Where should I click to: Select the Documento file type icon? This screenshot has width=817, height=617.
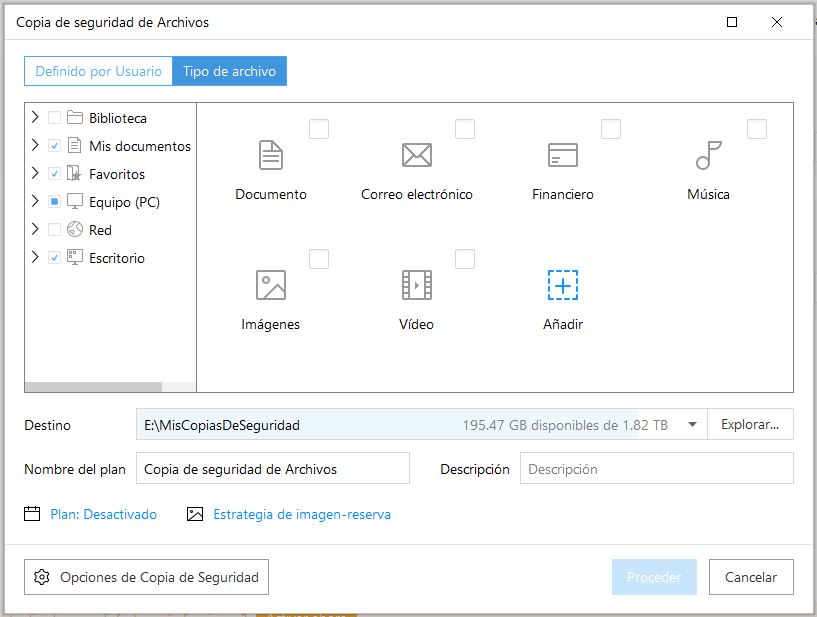click(271, 156)
